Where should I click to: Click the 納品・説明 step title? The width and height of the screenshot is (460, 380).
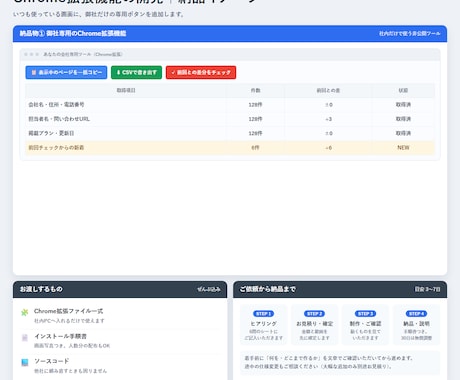416,324
